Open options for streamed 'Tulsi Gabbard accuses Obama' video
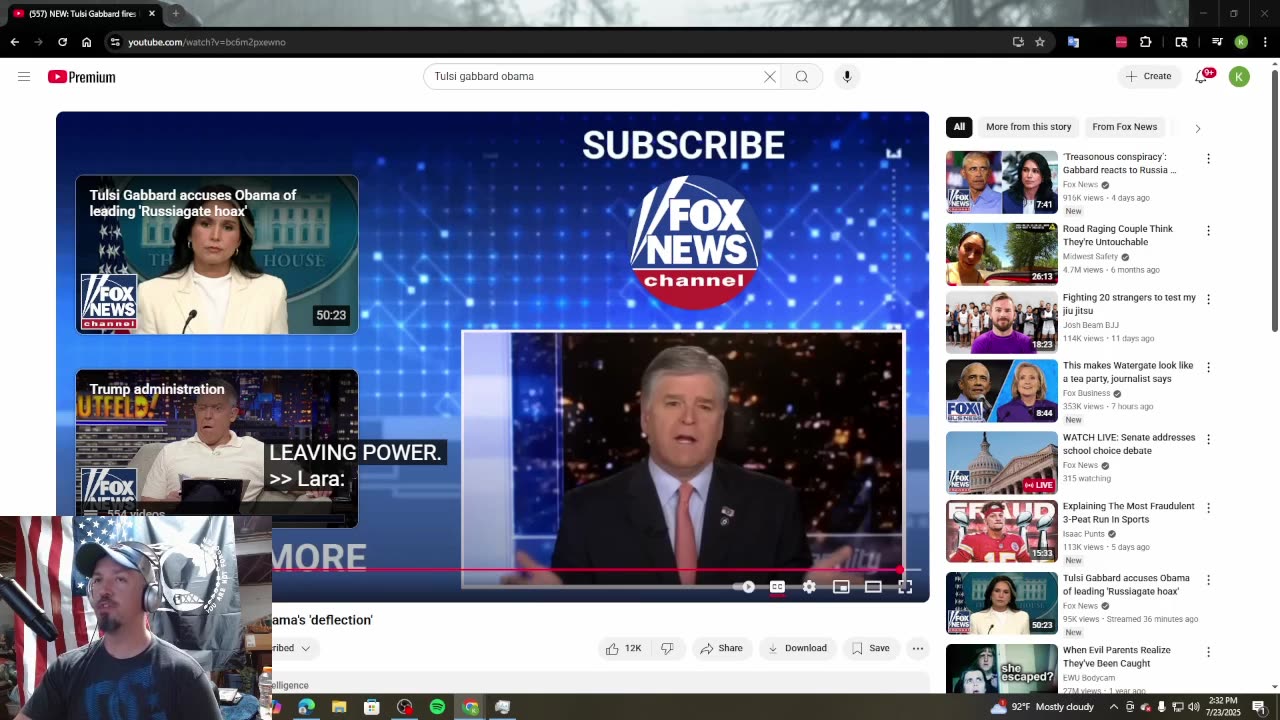The height and width of the screenshot is (720, 1280). coord(1208,580)
